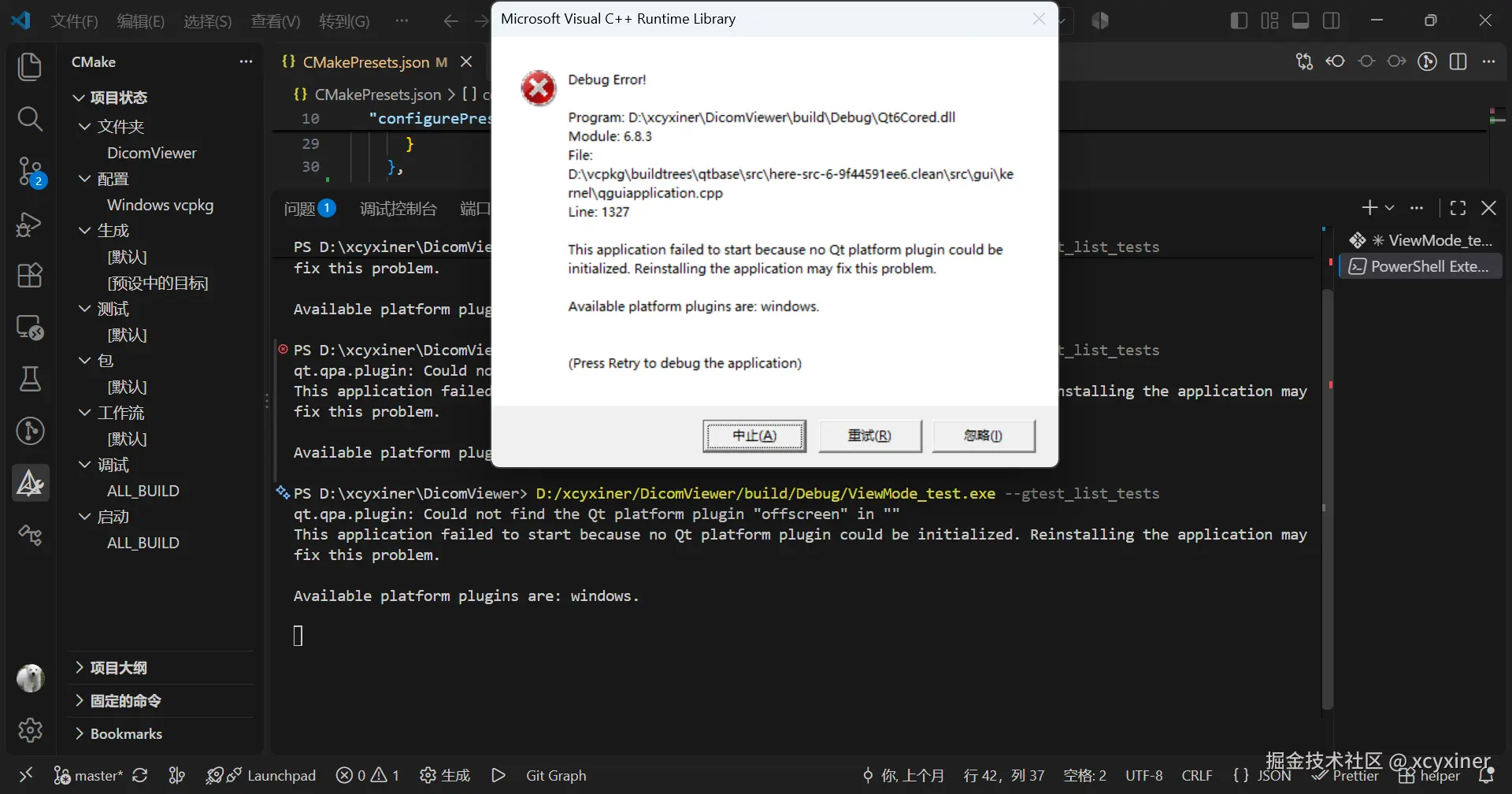The width and height of the screenshot is (1512, 794).
Task: Open the new terminal dropdown arrow
Action: point(1390,208)
